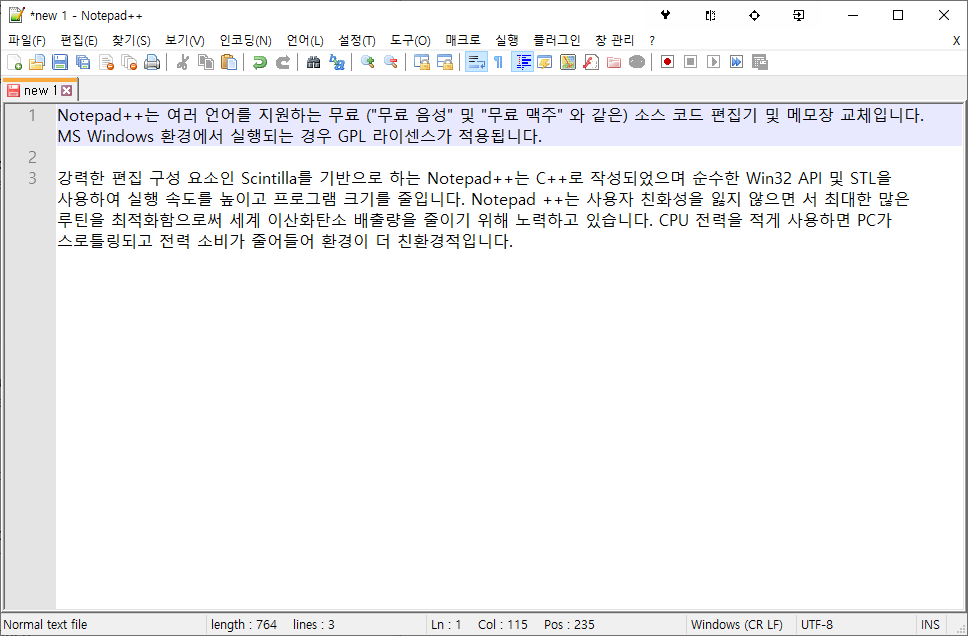Viewport: 968px width, 636px height.
Task: Click INS mode in status bar
Action: tap(930, 624)
